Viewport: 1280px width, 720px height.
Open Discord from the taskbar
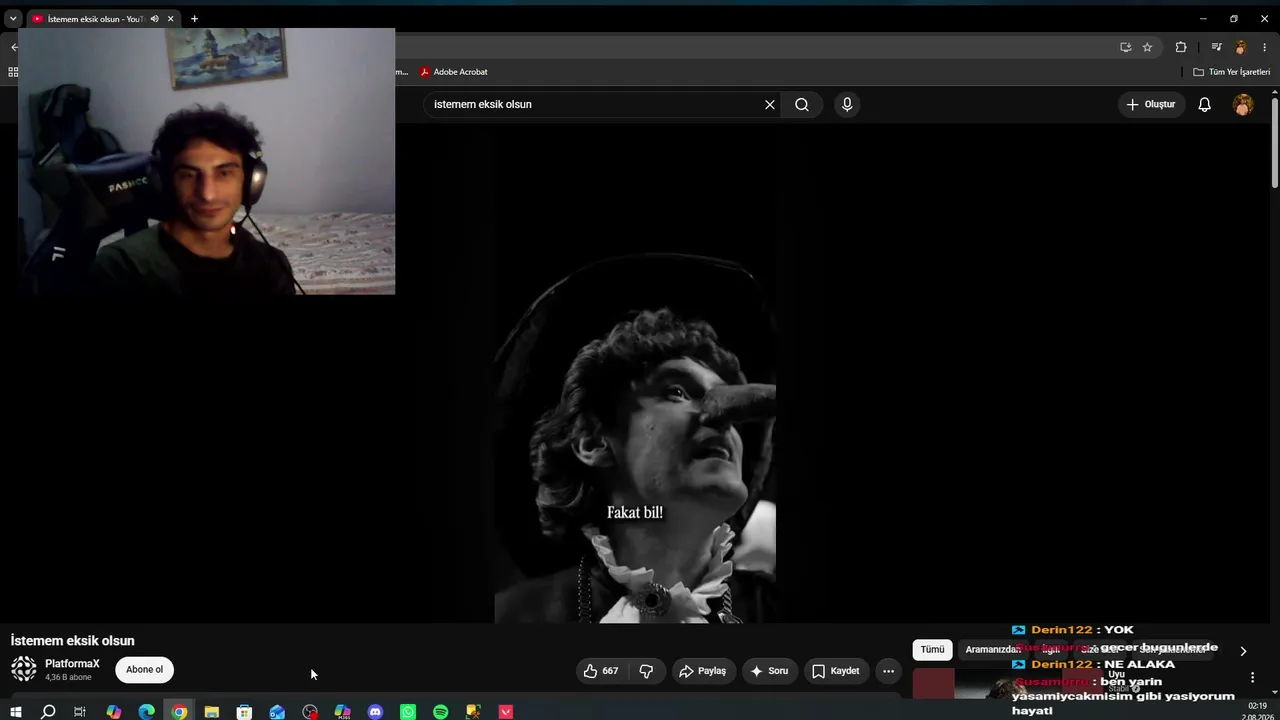click(375, 712)
